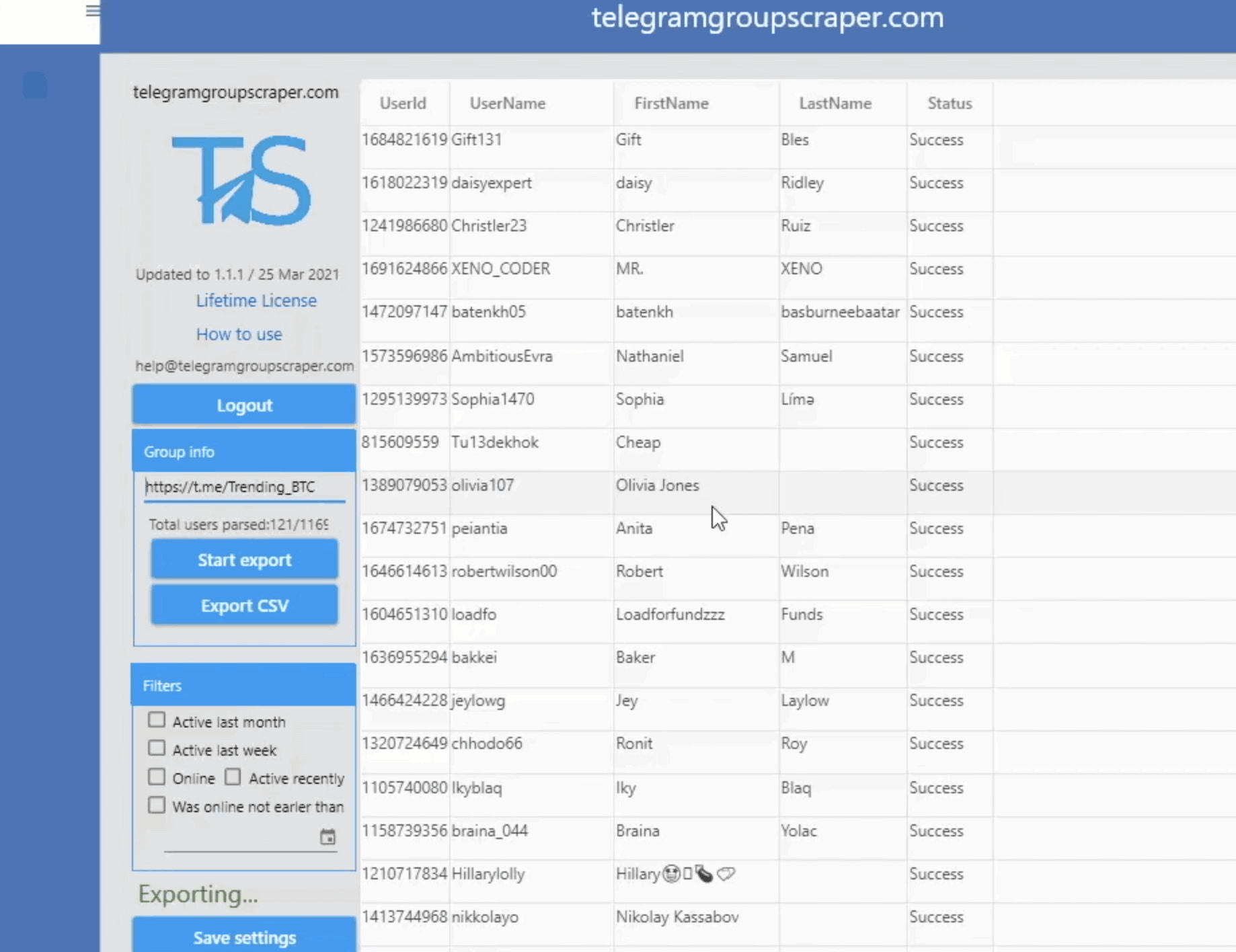Check the Online filter checkbox

tap(157, 777)
